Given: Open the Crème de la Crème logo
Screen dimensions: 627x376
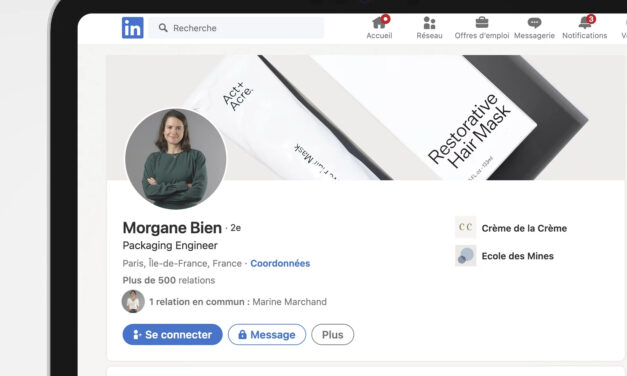Looking at the screenshot, I should pos(465,227).
